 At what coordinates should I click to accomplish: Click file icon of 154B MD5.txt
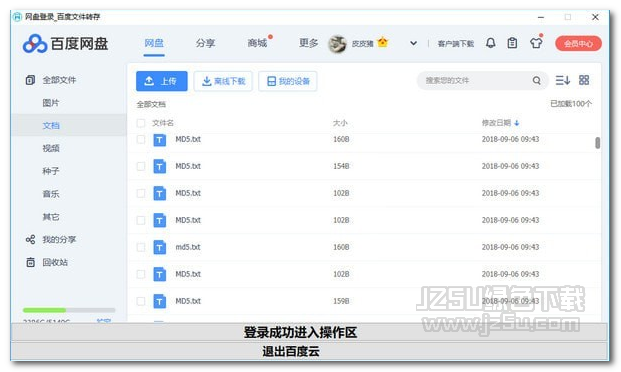coord(160,166)
